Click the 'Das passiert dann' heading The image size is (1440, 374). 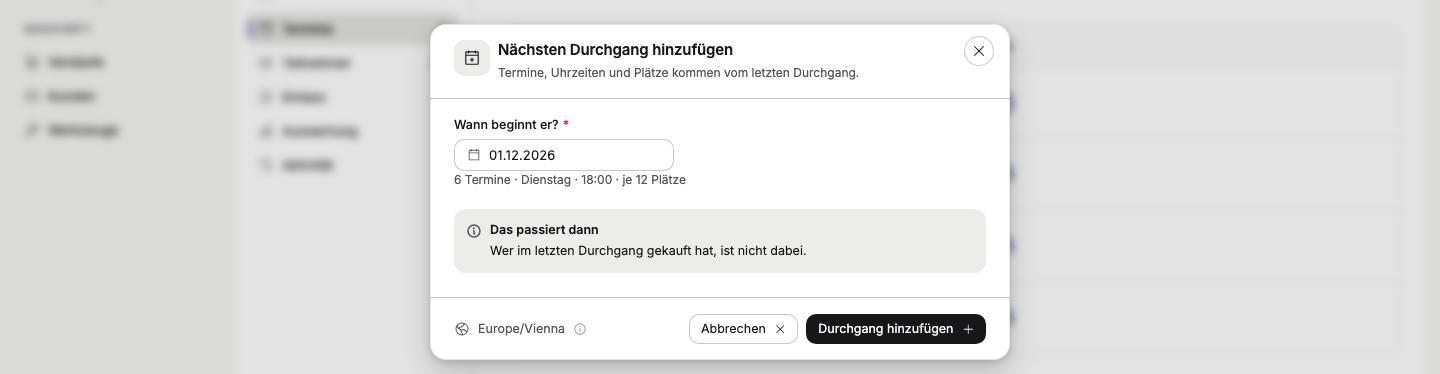point(544,230)
